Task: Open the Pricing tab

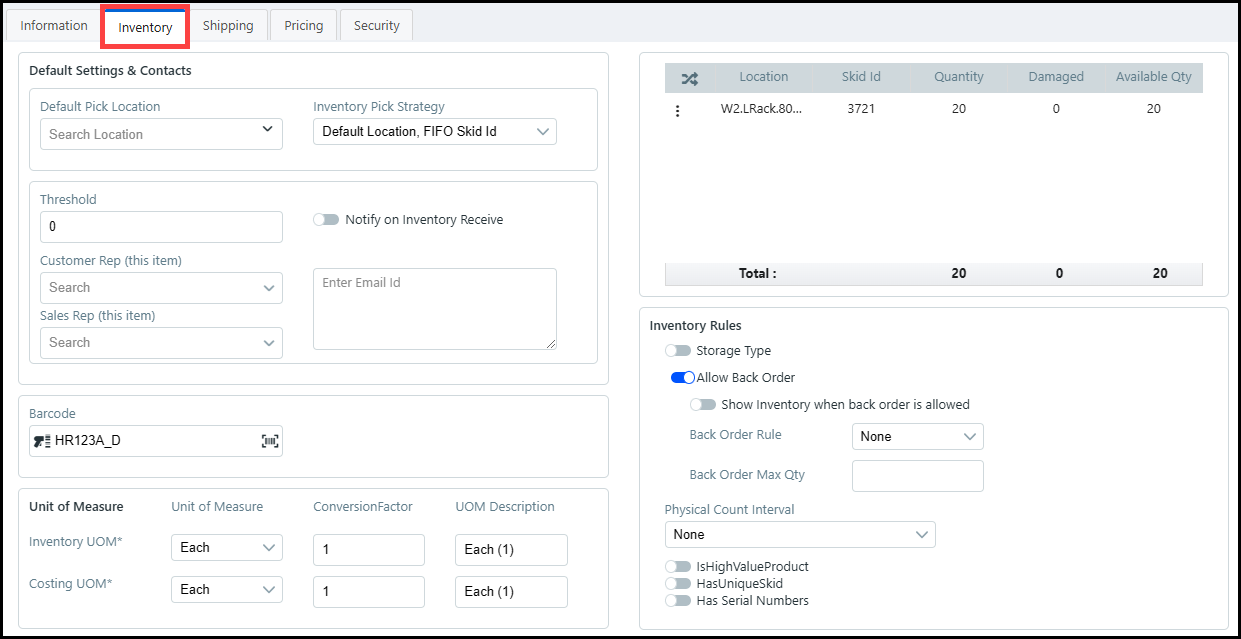Action: 303,26
